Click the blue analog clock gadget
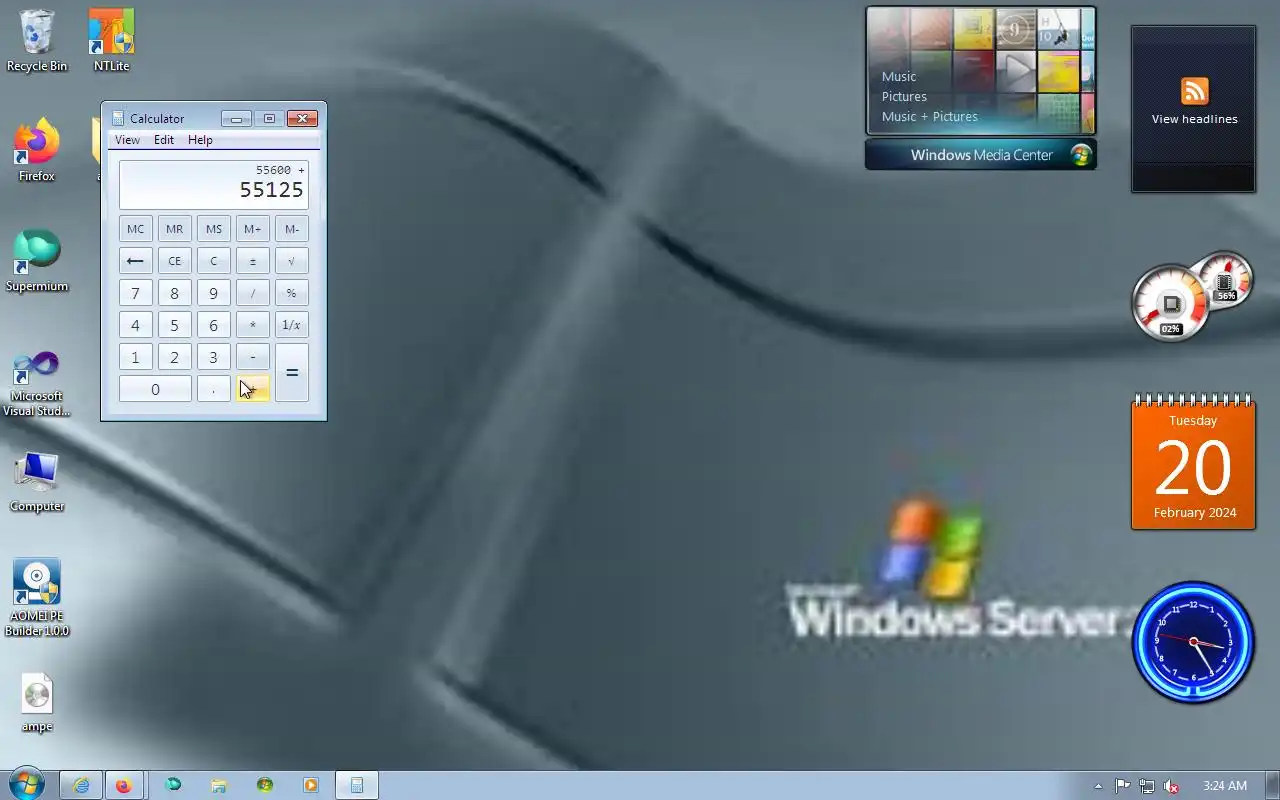This screenshot has height=800, width=1280. [x=1193, y=641]
